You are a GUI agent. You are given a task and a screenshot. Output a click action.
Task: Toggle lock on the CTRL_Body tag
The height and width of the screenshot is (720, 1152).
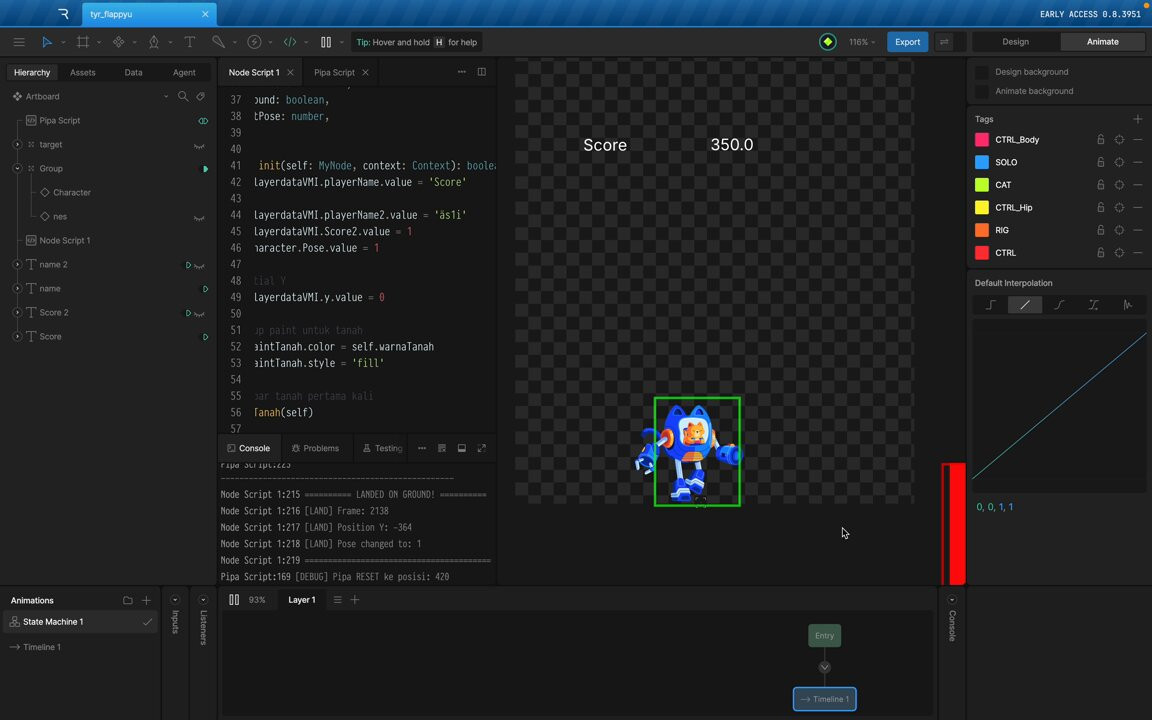[x=1100, y=140]
